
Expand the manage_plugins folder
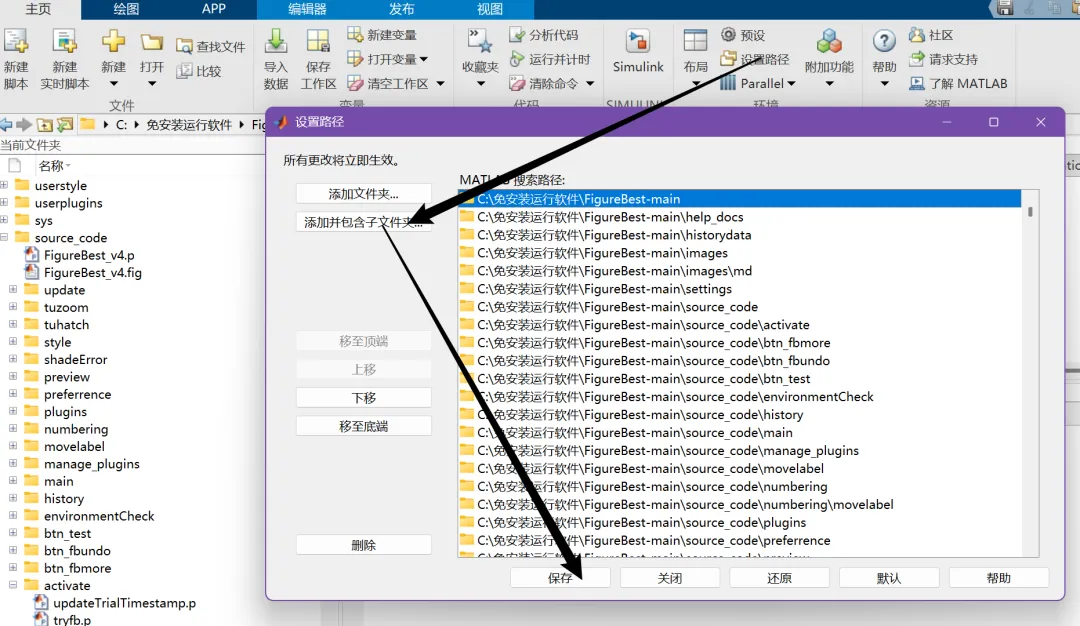coord(13,463)
